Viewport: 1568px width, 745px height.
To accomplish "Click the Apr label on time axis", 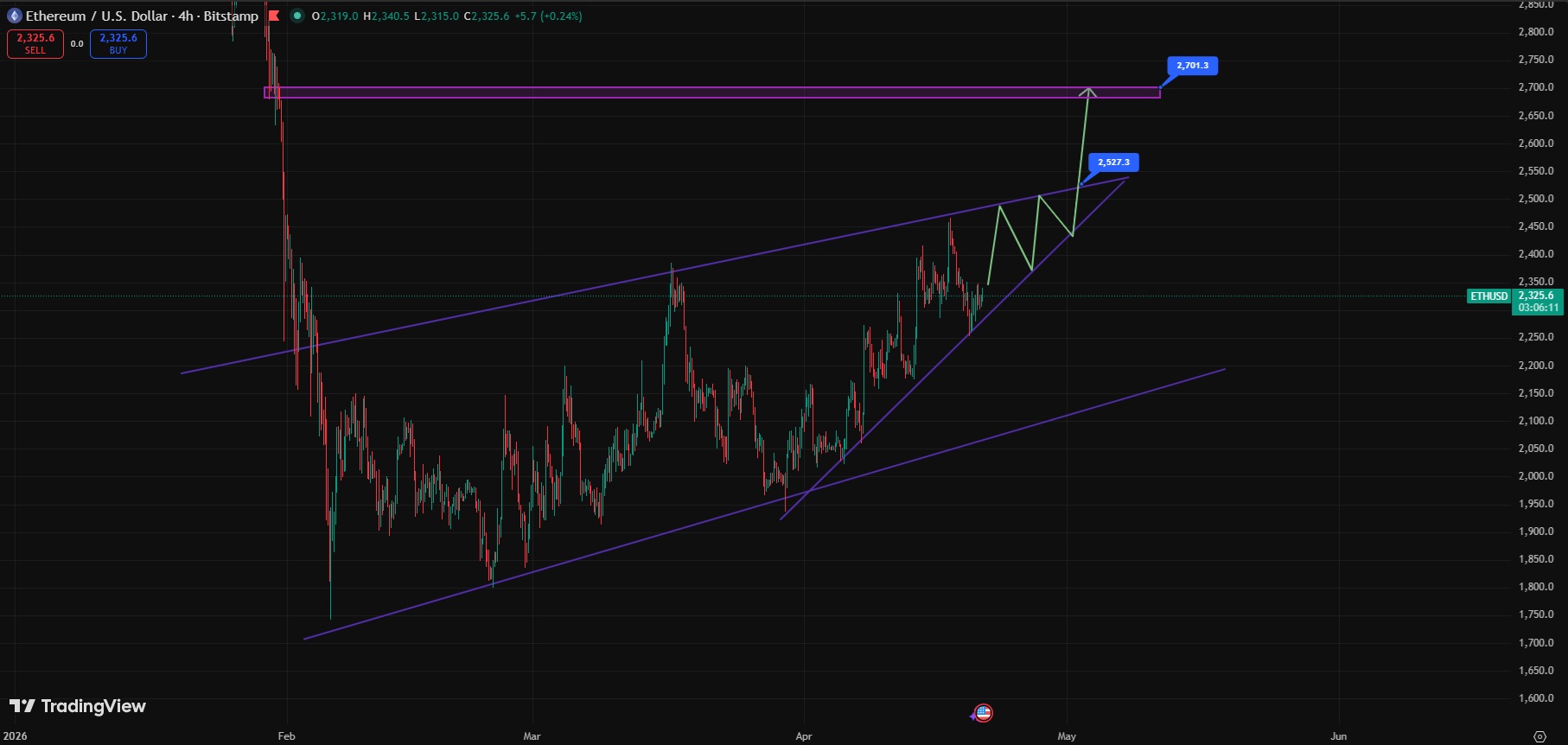I will coord(804,736).
